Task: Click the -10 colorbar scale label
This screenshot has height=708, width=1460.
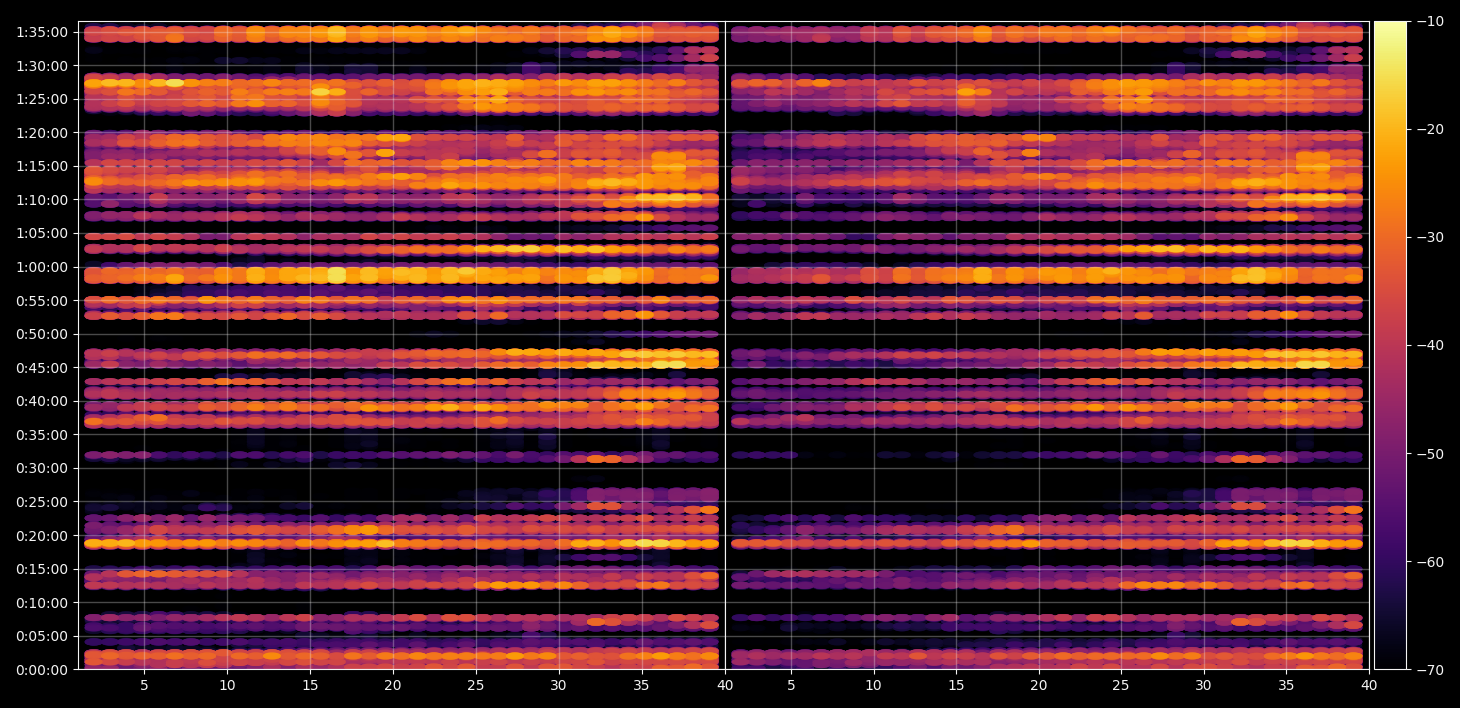Action: coord(1429,21)
